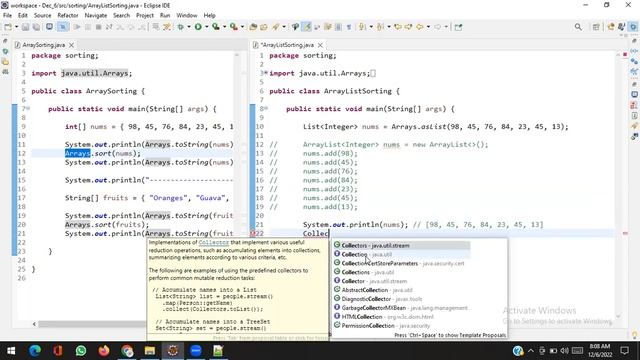640x360 pixels.
Task: Choose Collections - java.util proposal
Action: pos(402,272)
